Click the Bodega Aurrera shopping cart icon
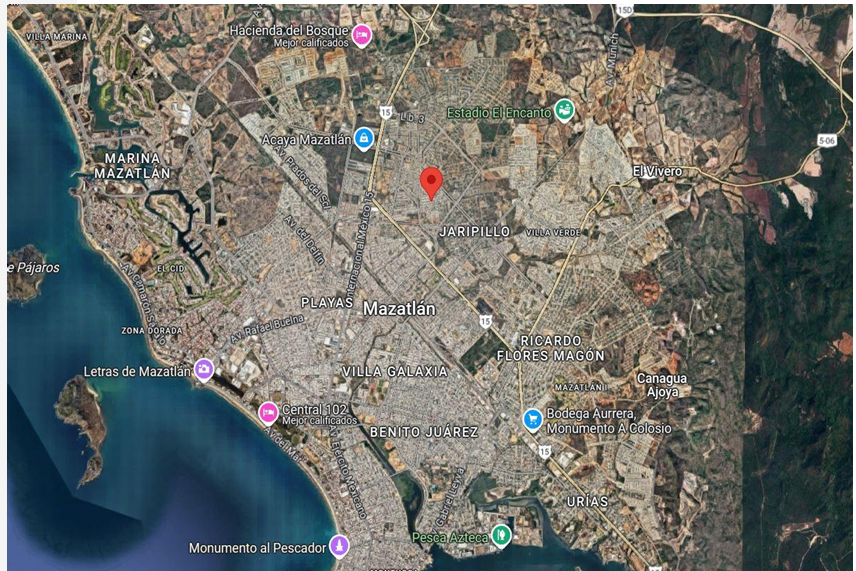Screen dimensions: 856x571 pyautogui.click(x=532, y=420)
